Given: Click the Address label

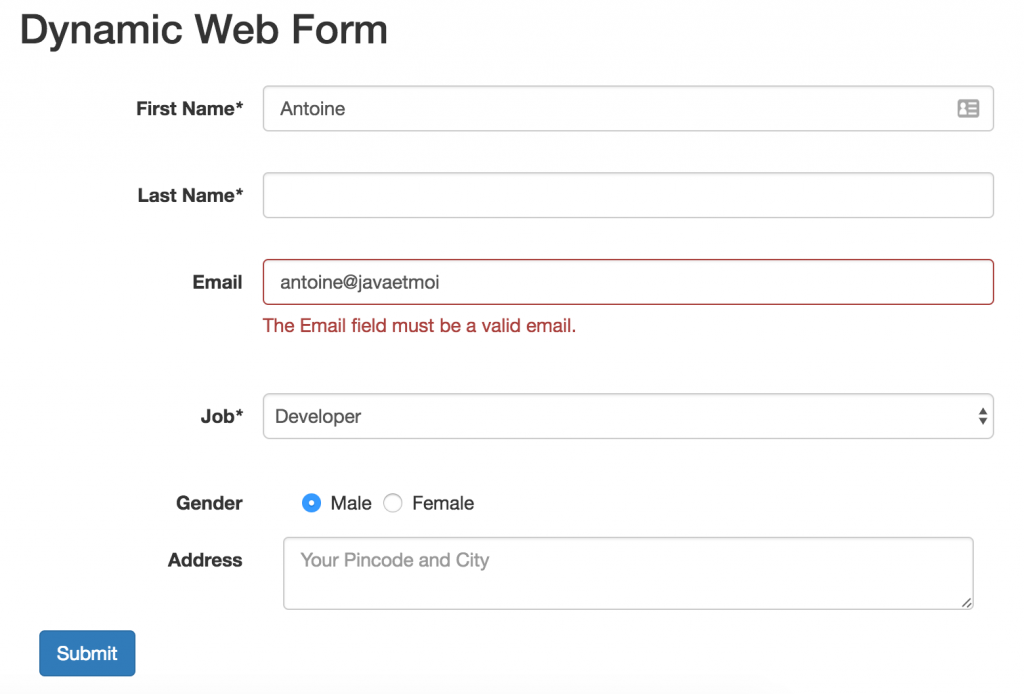Looking at the screenshot, I should [205, 560].
